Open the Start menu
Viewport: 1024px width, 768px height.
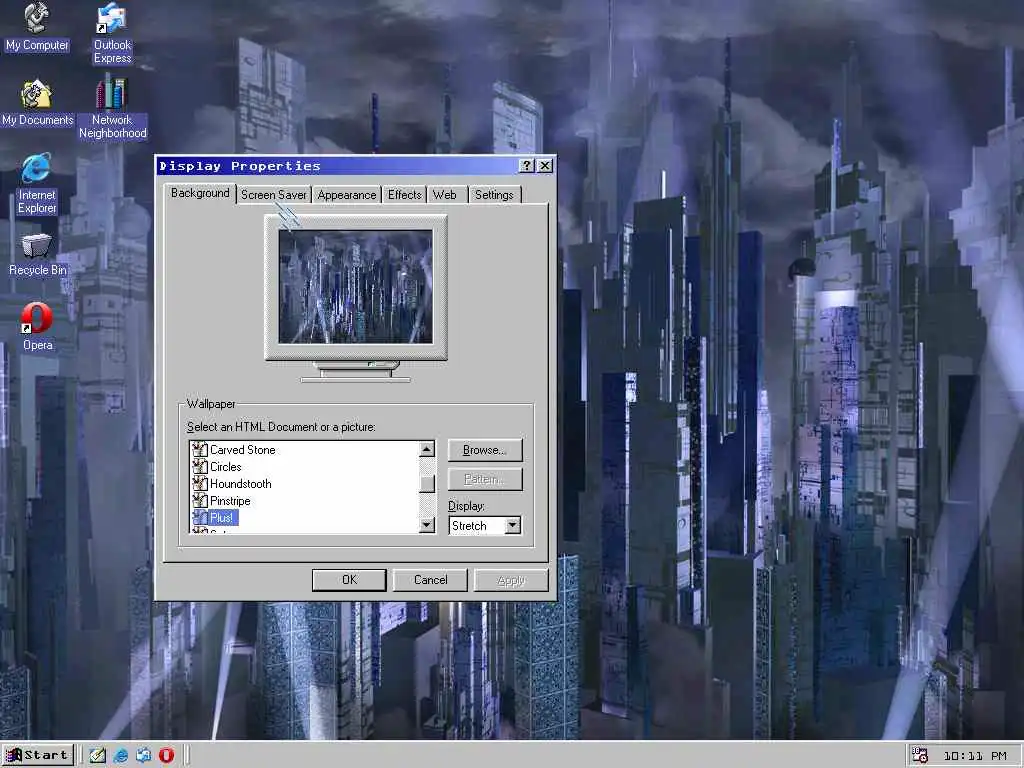click(38, 756)
